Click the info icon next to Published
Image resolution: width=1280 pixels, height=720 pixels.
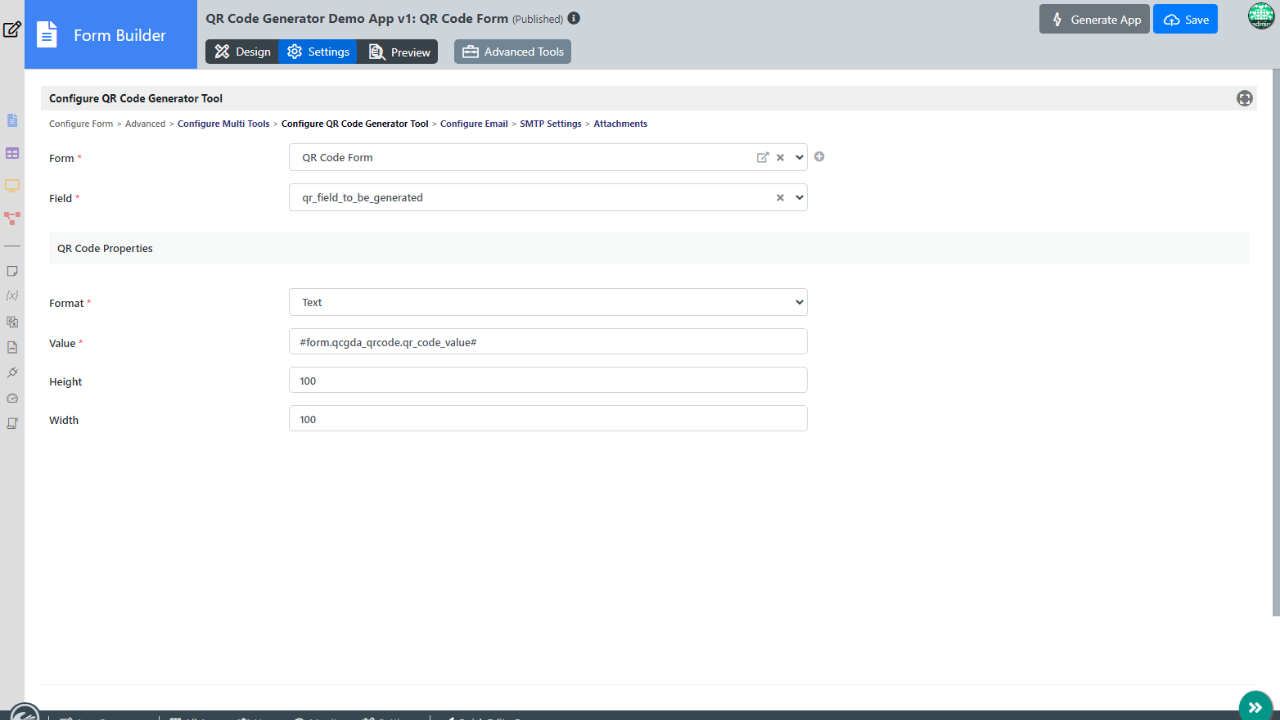(x=574, y=18)
